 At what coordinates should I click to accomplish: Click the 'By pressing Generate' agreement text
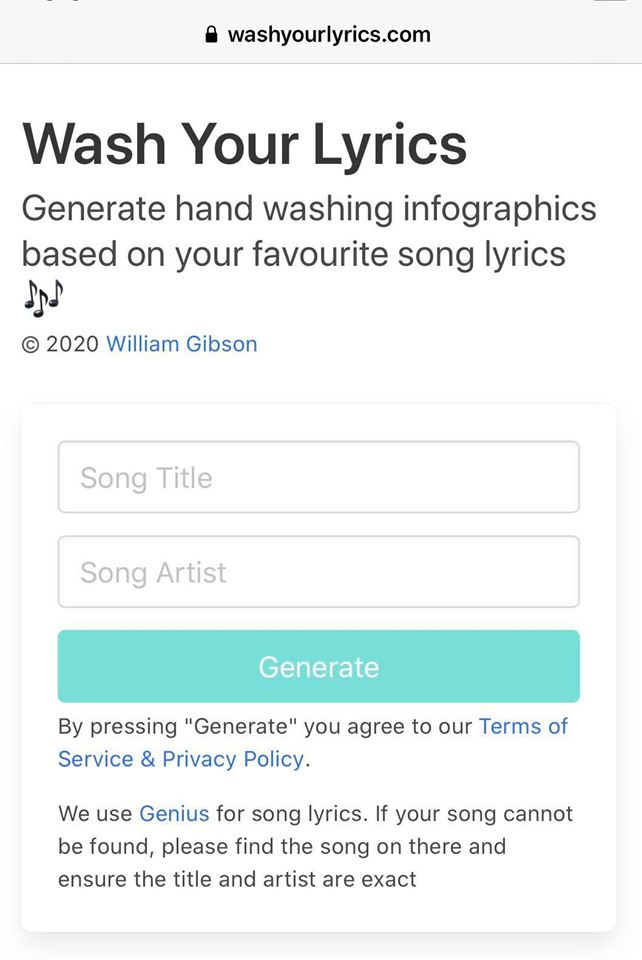click(180, 726)
